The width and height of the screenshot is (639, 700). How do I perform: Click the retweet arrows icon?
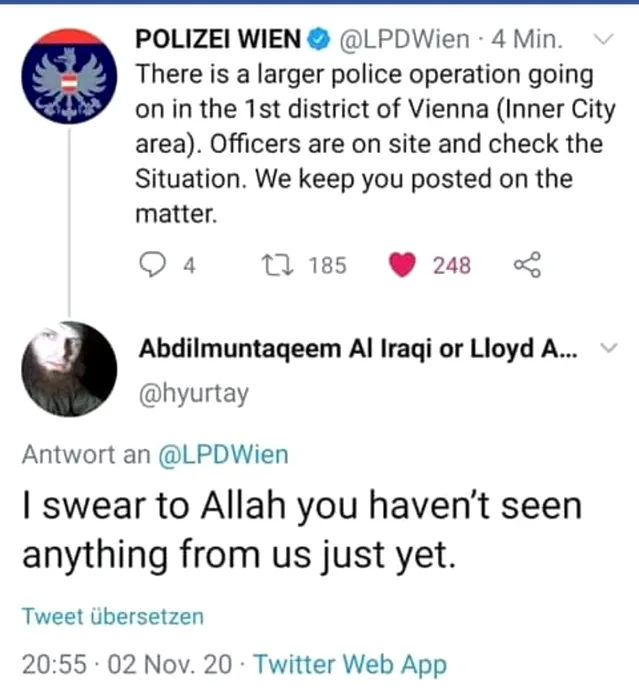277,265
